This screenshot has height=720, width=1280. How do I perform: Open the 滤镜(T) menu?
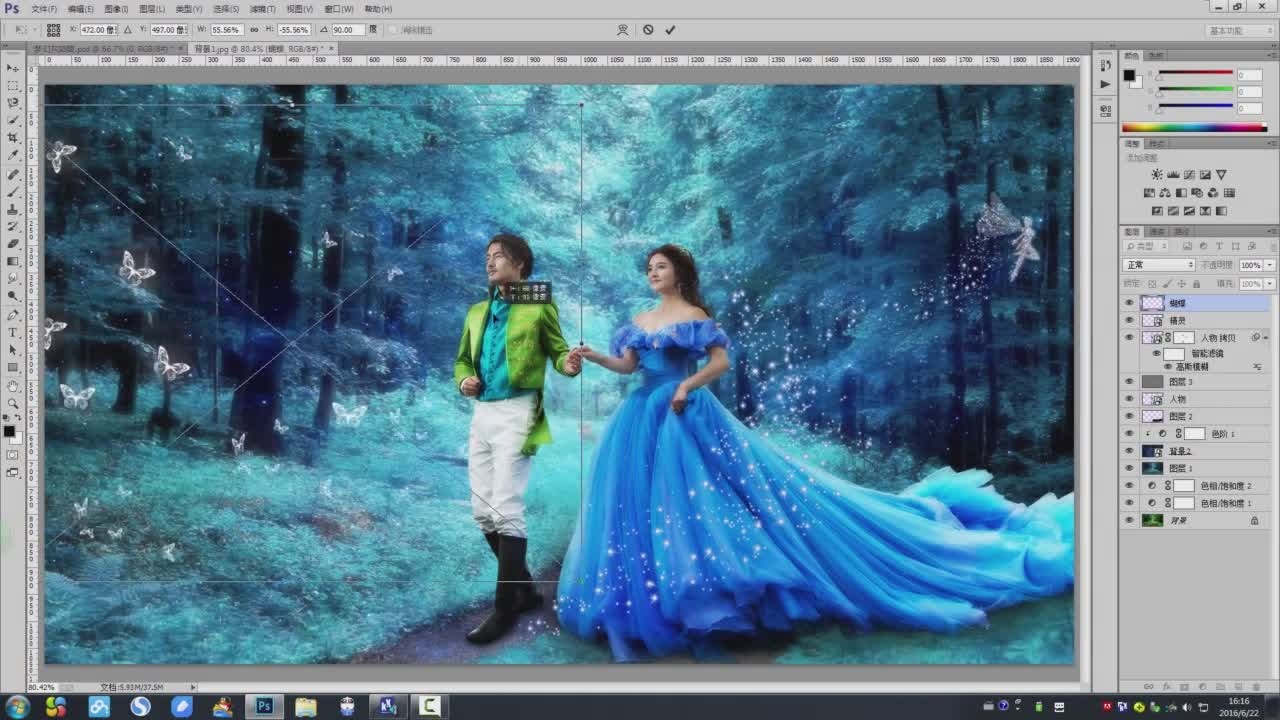coord(265,9)
